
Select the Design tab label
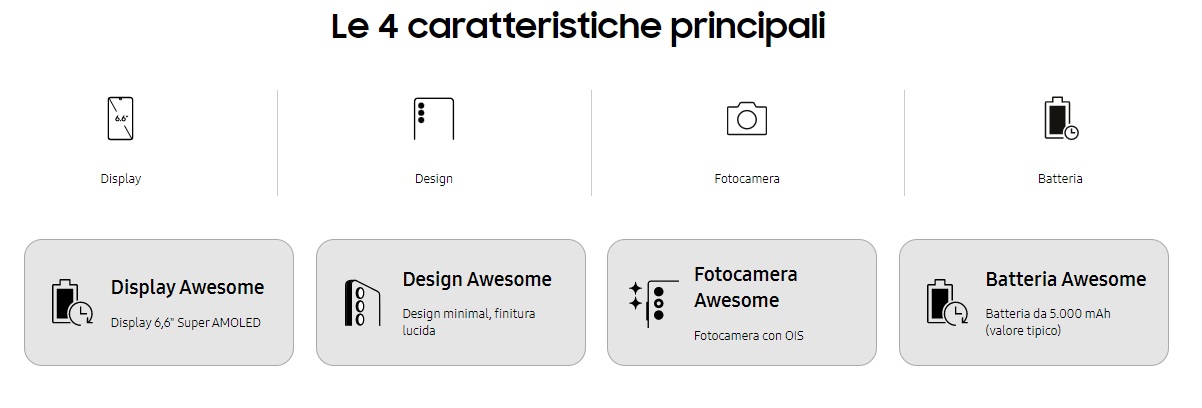click(x=434, y=179)
